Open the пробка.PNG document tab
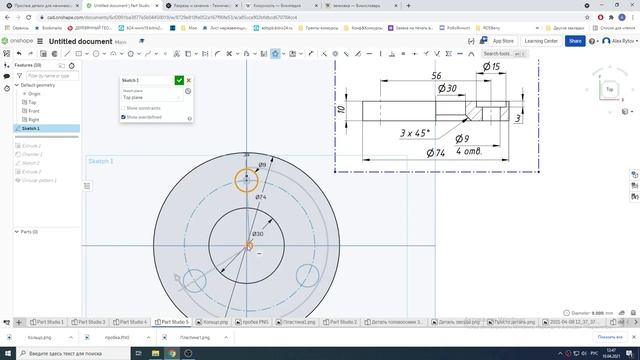640x360 pixels. [x=252, y=322]
